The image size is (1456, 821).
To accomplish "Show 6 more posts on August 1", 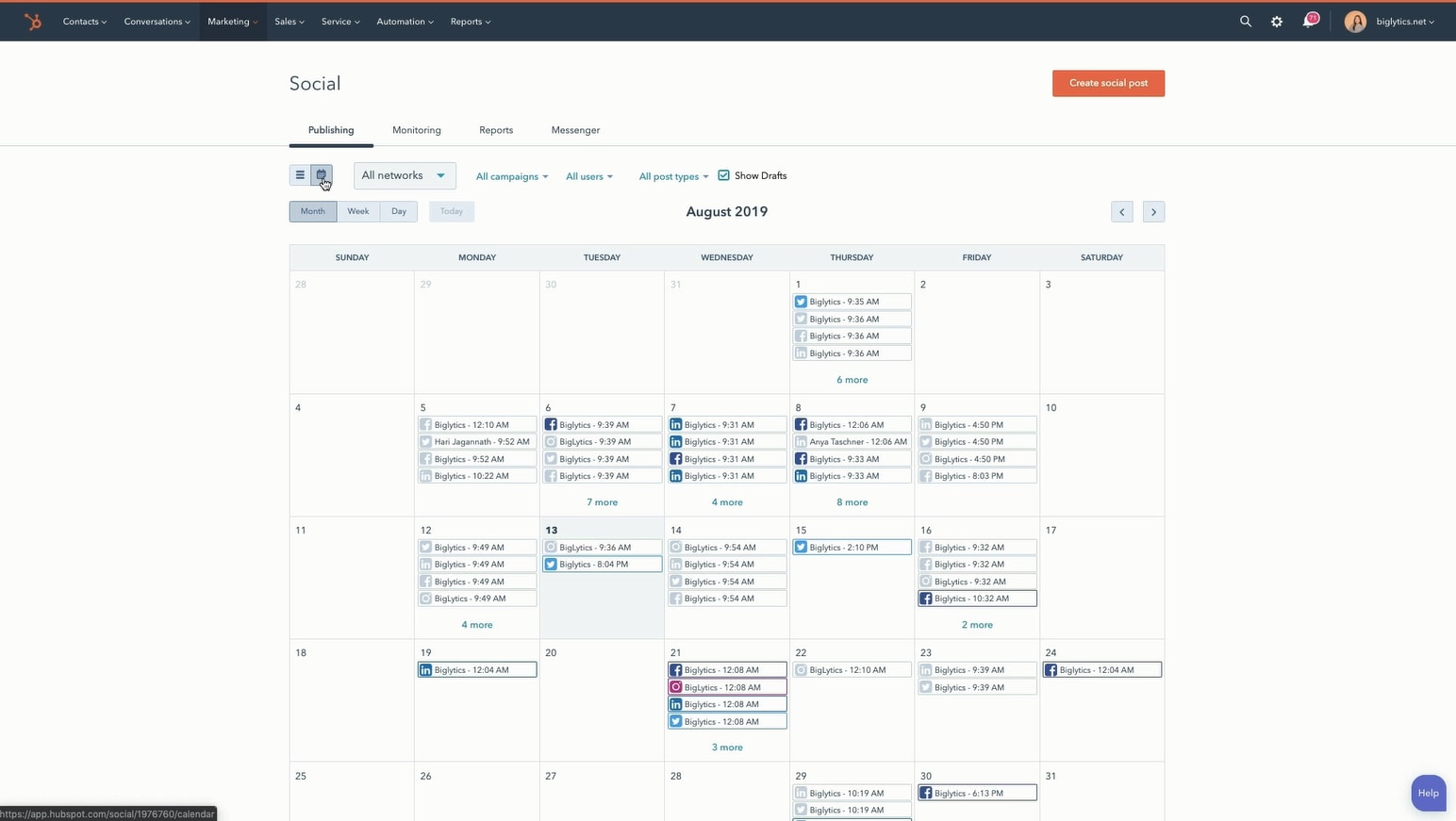I will pyautogui.click(x=852, y=380).
